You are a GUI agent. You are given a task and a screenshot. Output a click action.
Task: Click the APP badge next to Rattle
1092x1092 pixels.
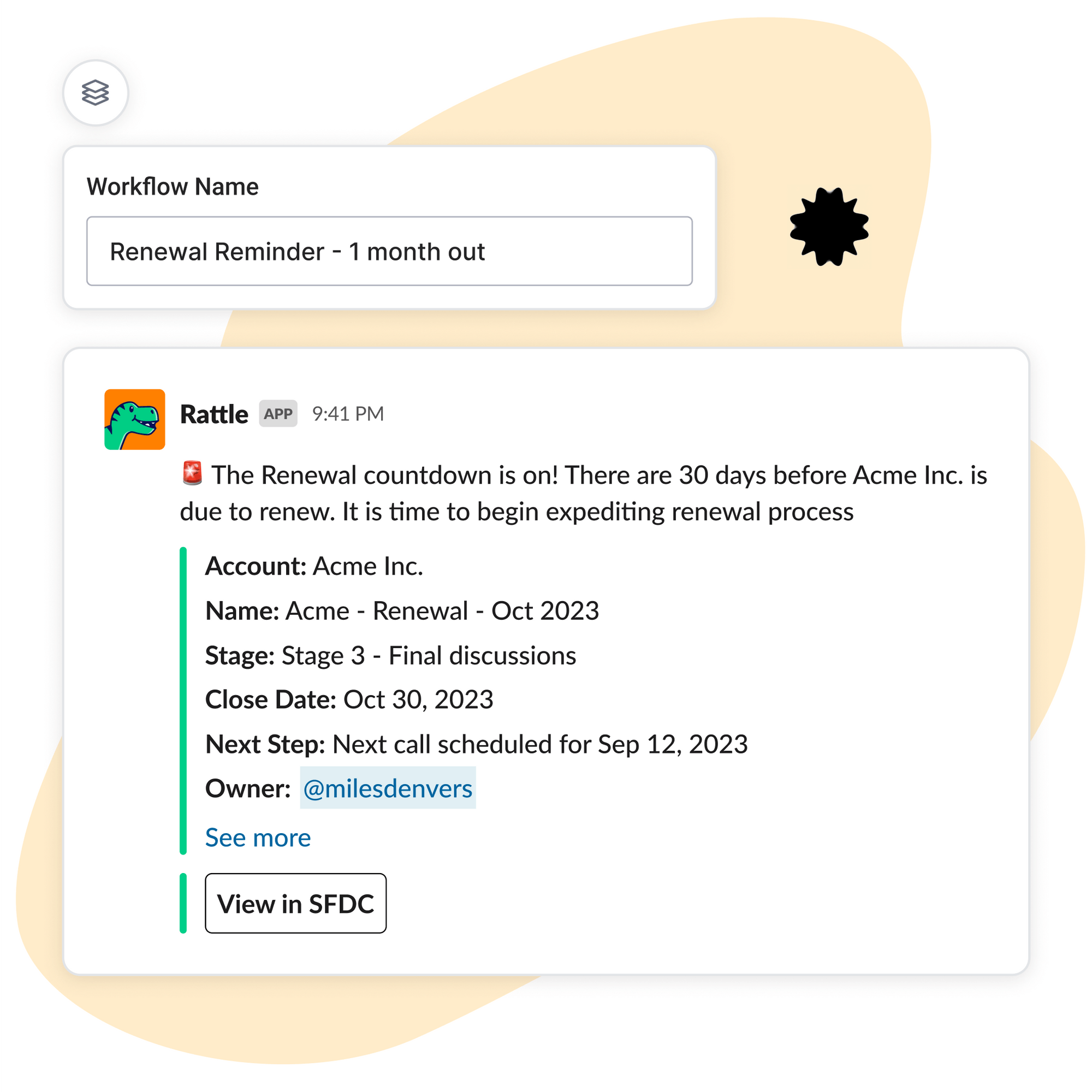(x=277, y=413)
